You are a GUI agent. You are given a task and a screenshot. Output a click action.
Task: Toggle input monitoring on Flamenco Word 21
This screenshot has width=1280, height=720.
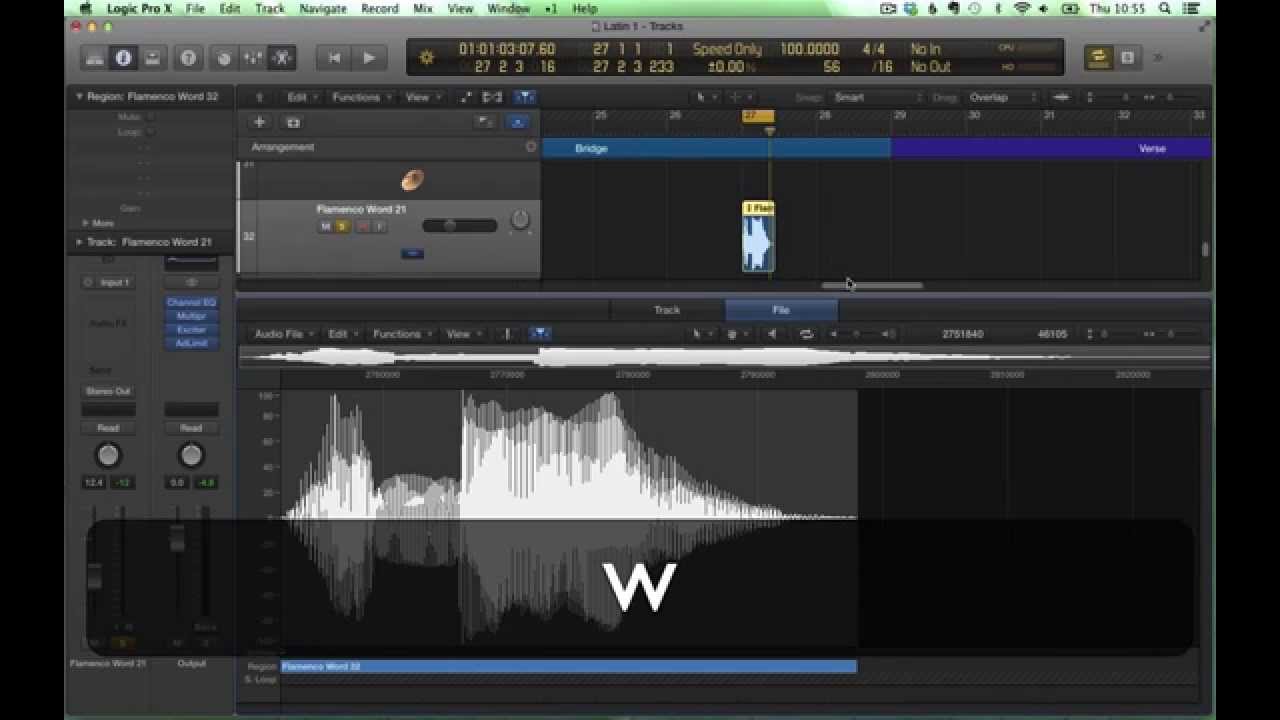379,227
